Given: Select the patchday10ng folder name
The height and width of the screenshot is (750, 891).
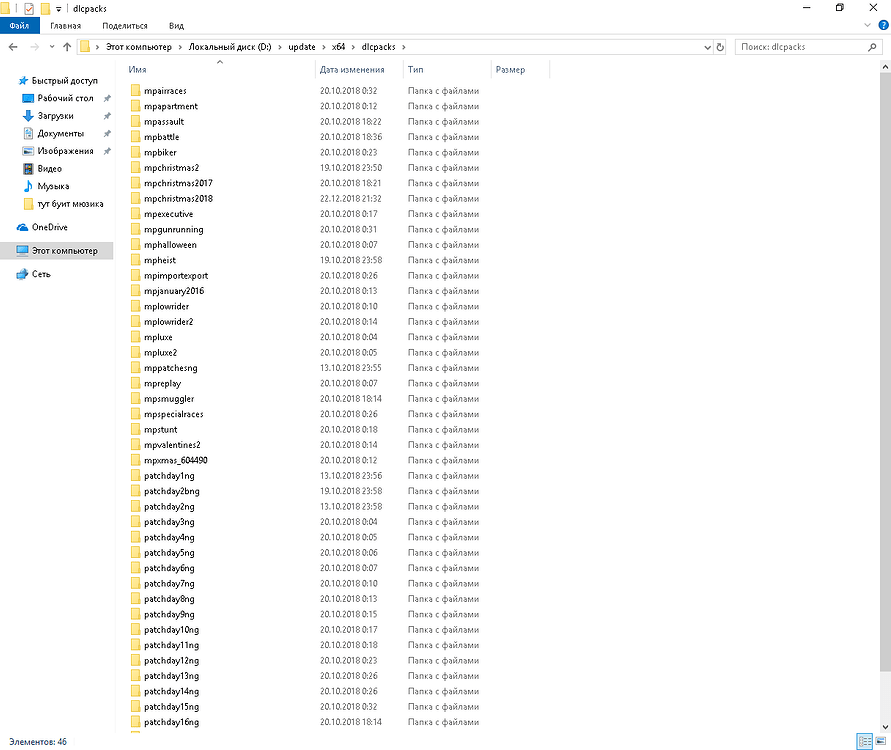Looking at the screenshot, I should (171, 630).
